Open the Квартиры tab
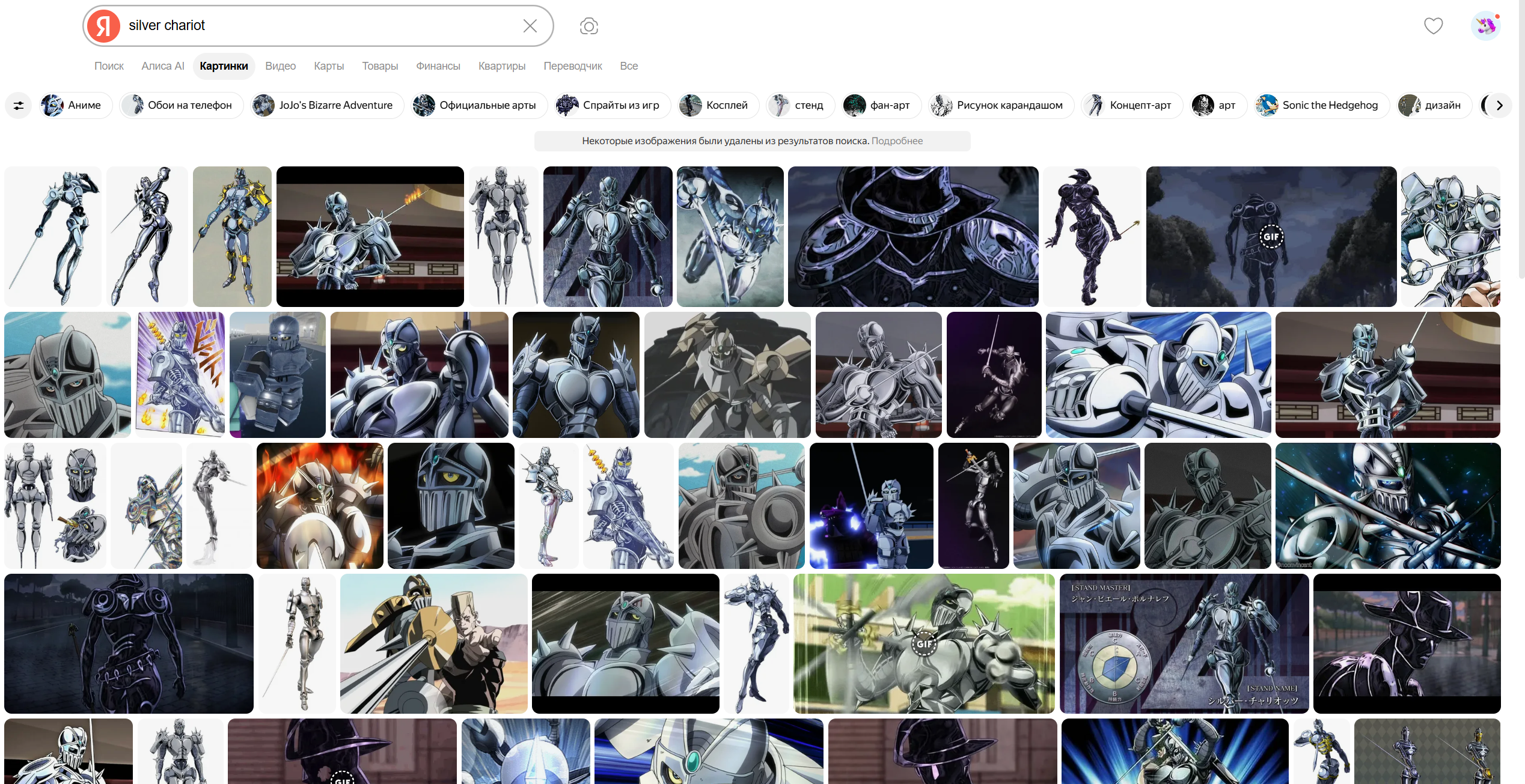 [x=502, y=66]
